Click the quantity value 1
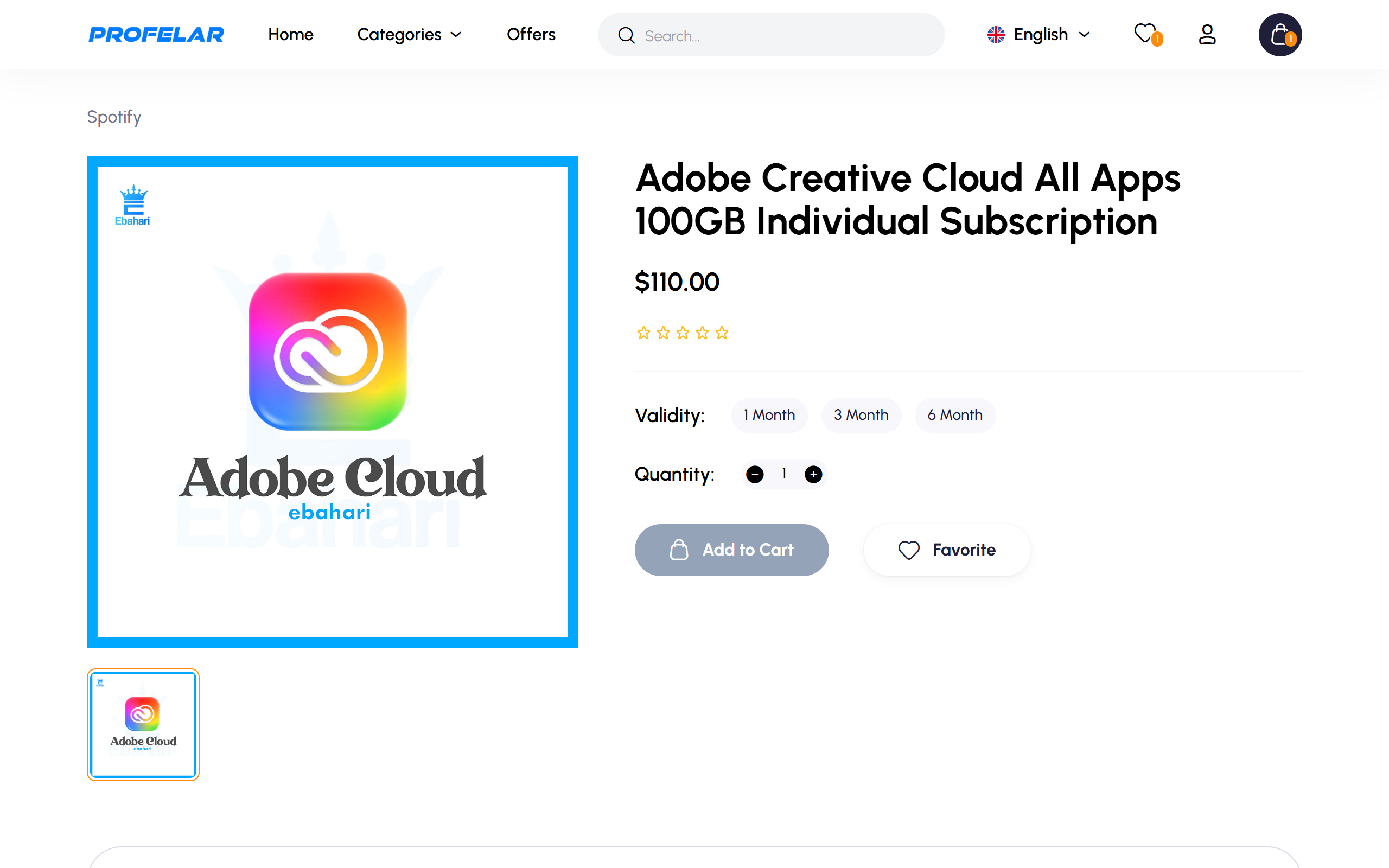Viewport: 1389px width, 868px height. [x=784, y=474]
